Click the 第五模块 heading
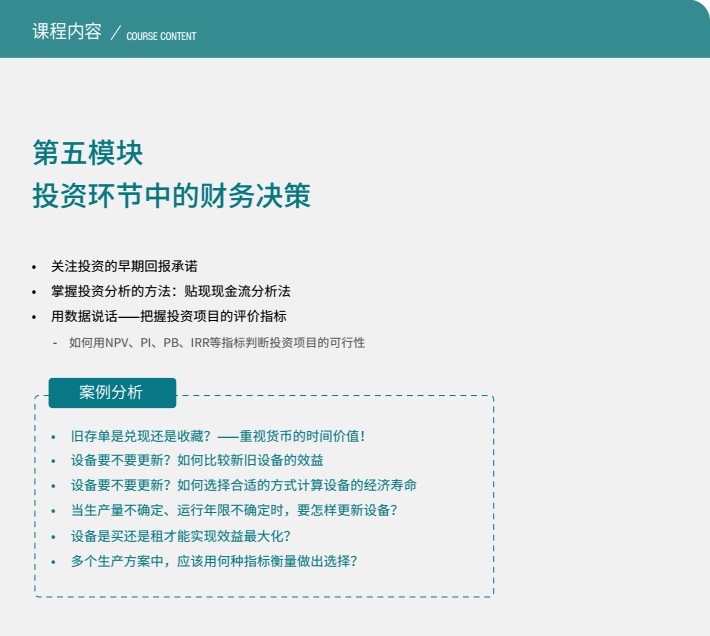This screenshot has width=710, height=636. 88,152
